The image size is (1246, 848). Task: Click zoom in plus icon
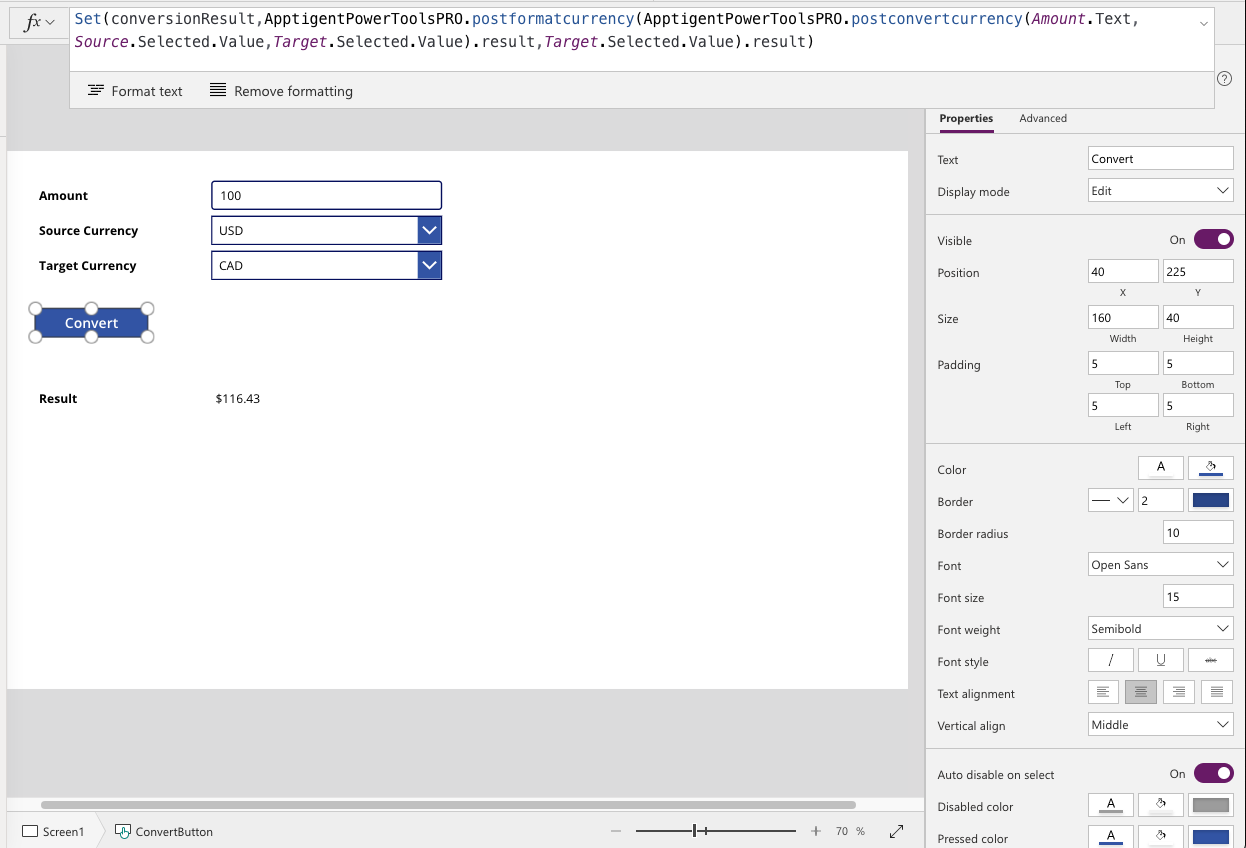(816, 831)
